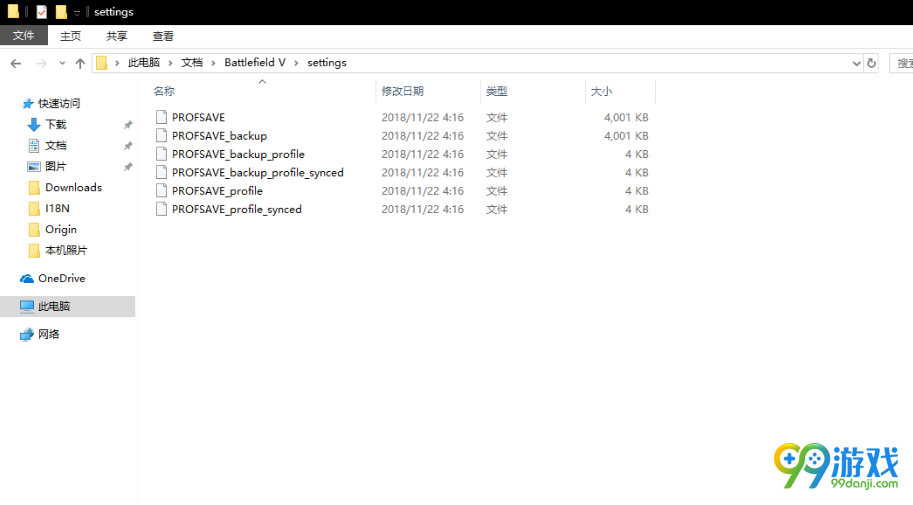Refresh the settings folder view
The width and height of the screenshot is (913, 505).
click(x=872, y=63)
